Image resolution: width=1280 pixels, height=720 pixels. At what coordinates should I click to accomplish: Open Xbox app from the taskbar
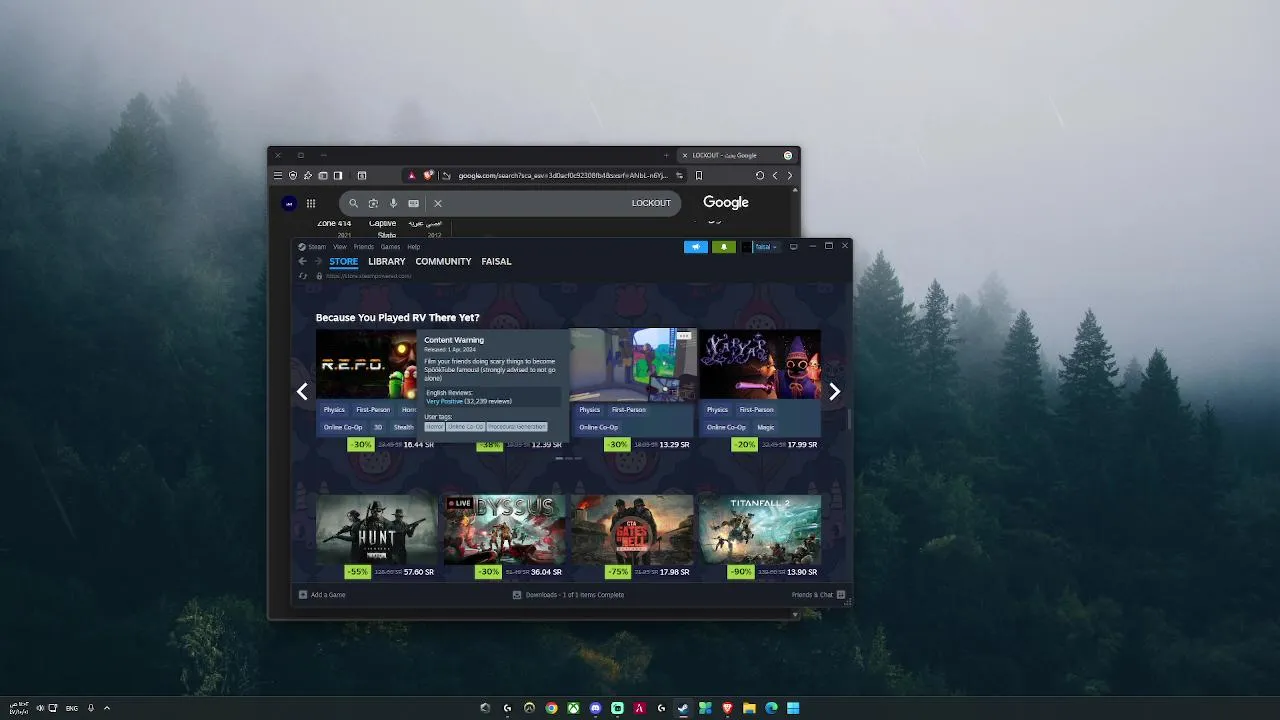click(573, 708)
